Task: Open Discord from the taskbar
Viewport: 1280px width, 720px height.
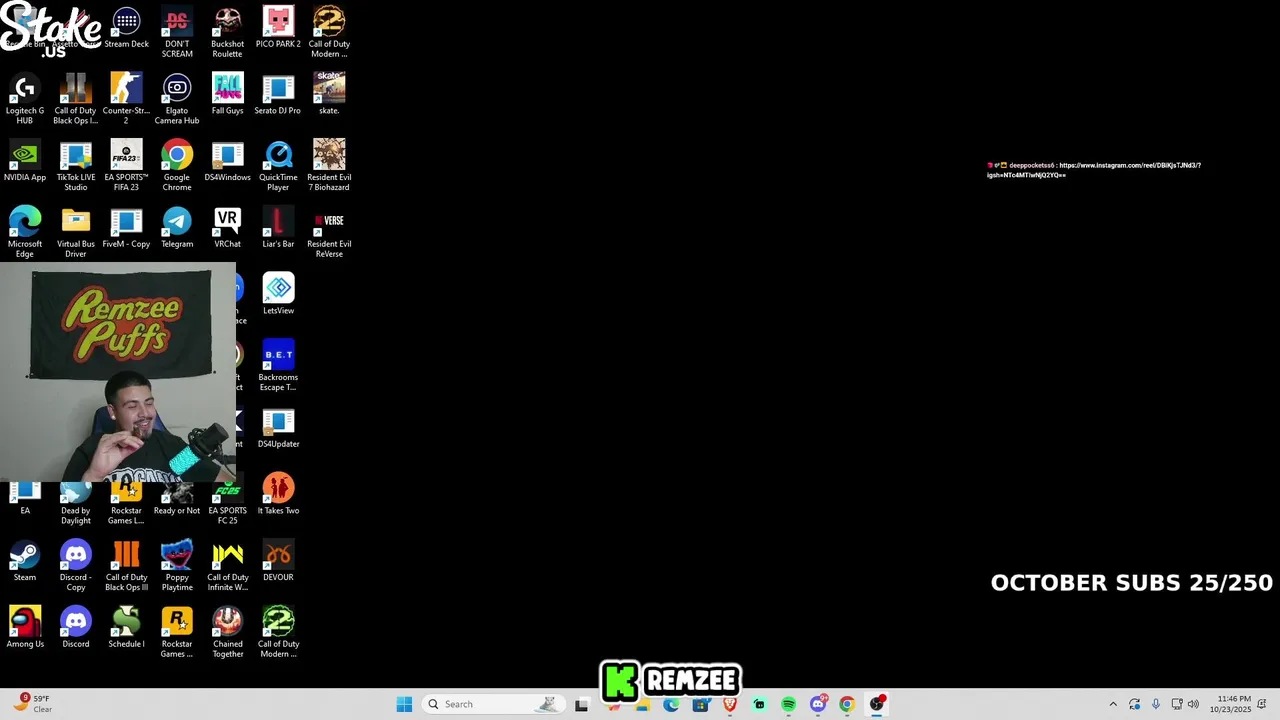Action: click(x=818, y=704)
